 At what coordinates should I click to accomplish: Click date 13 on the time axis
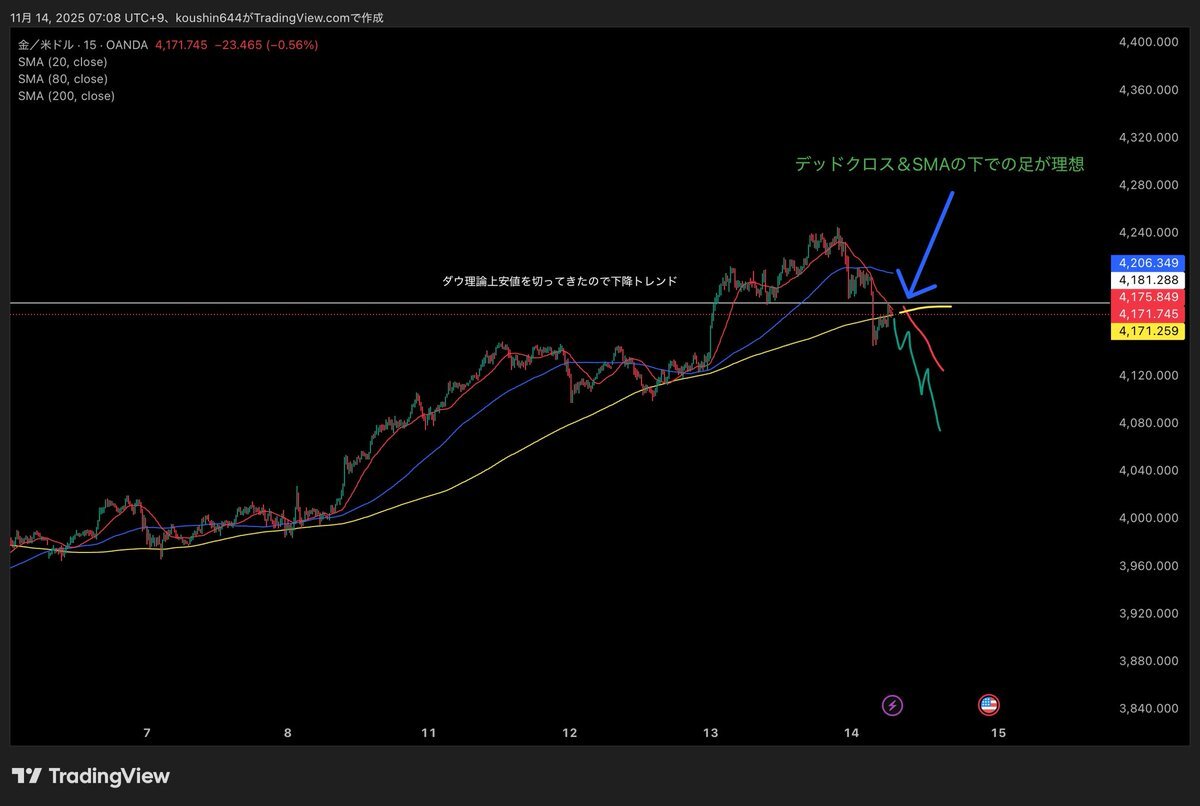point(711,733)
